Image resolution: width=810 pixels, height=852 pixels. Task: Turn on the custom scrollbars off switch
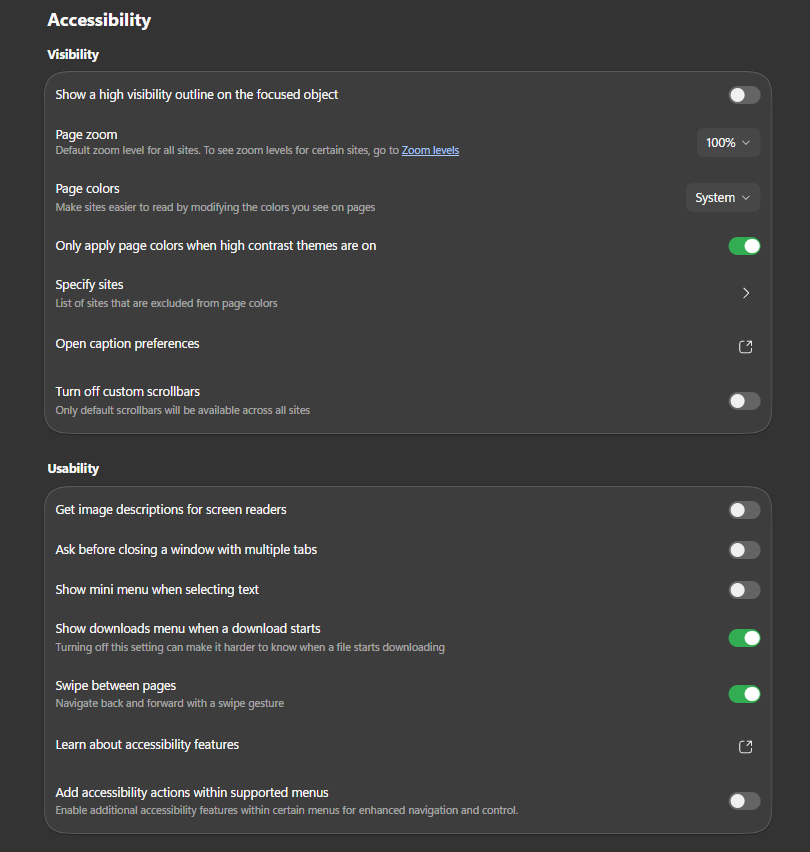(x=744, y=401)
